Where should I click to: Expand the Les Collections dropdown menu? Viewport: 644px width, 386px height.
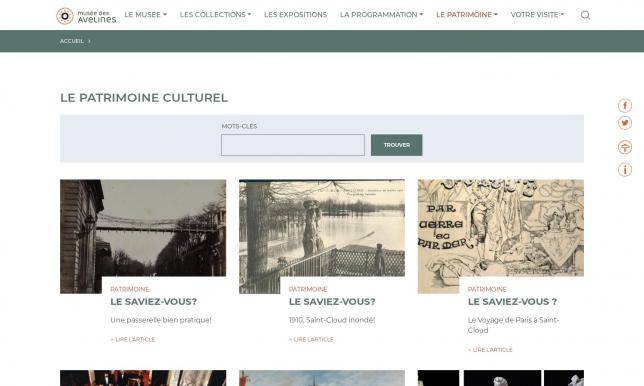click(x=215, y=15)
